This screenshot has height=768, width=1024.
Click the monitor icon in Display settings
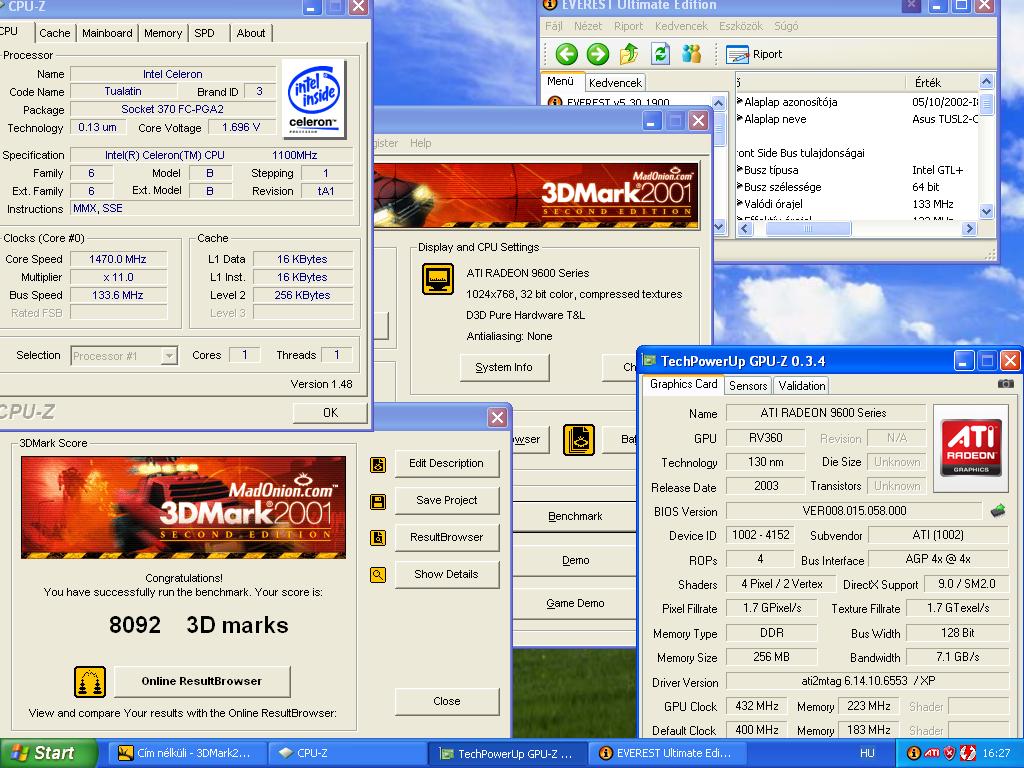pyautogui.click(x=438, y=279)
